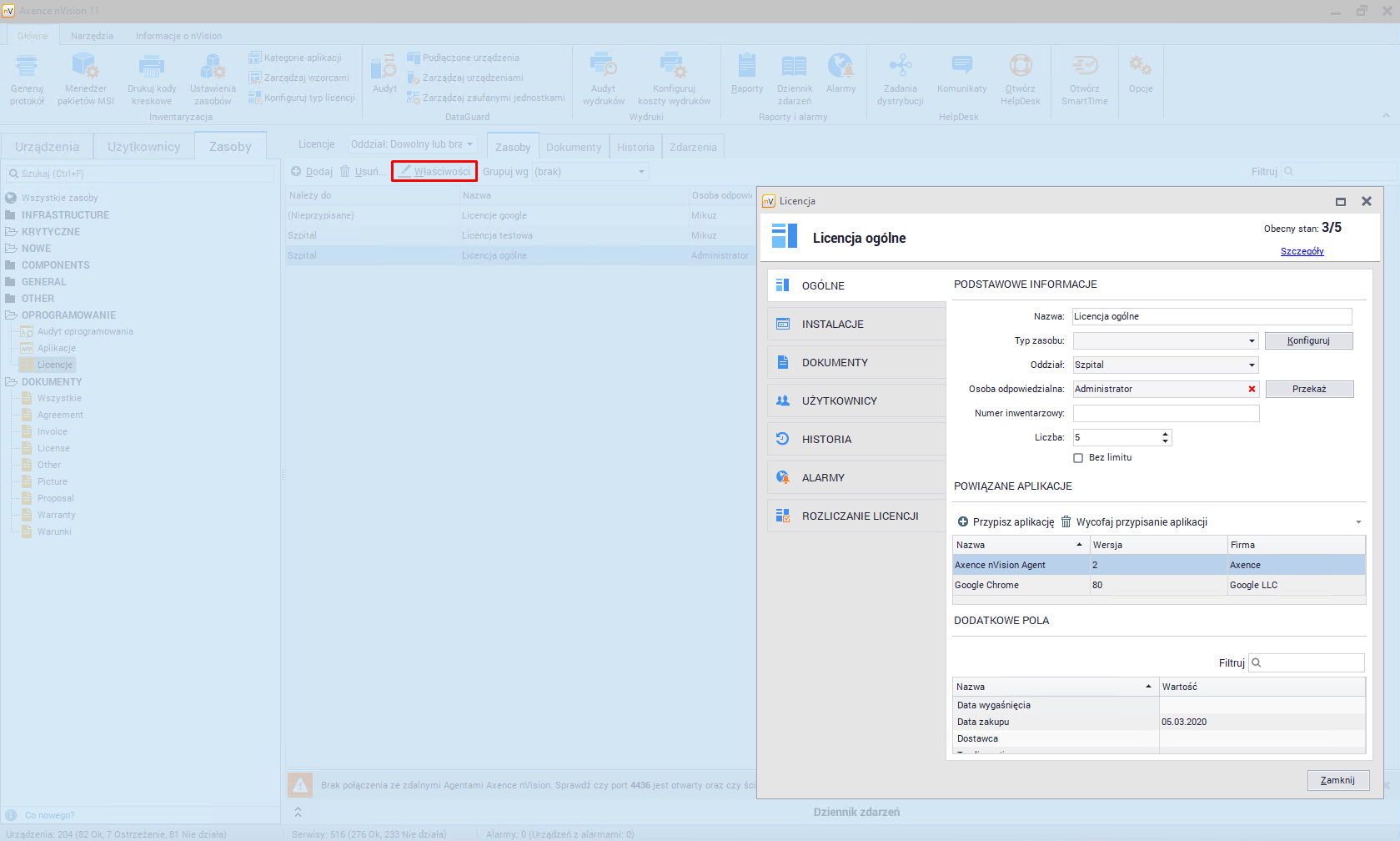The width and height of the screenshot is (1400, 841).
Task: Open the Szczegóły link
Action: [x=1302, y=252]
